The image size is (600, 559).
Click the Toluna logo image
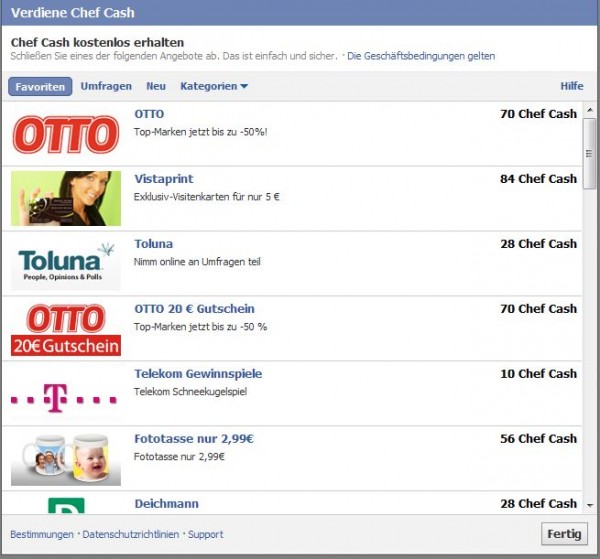(65, 264)
